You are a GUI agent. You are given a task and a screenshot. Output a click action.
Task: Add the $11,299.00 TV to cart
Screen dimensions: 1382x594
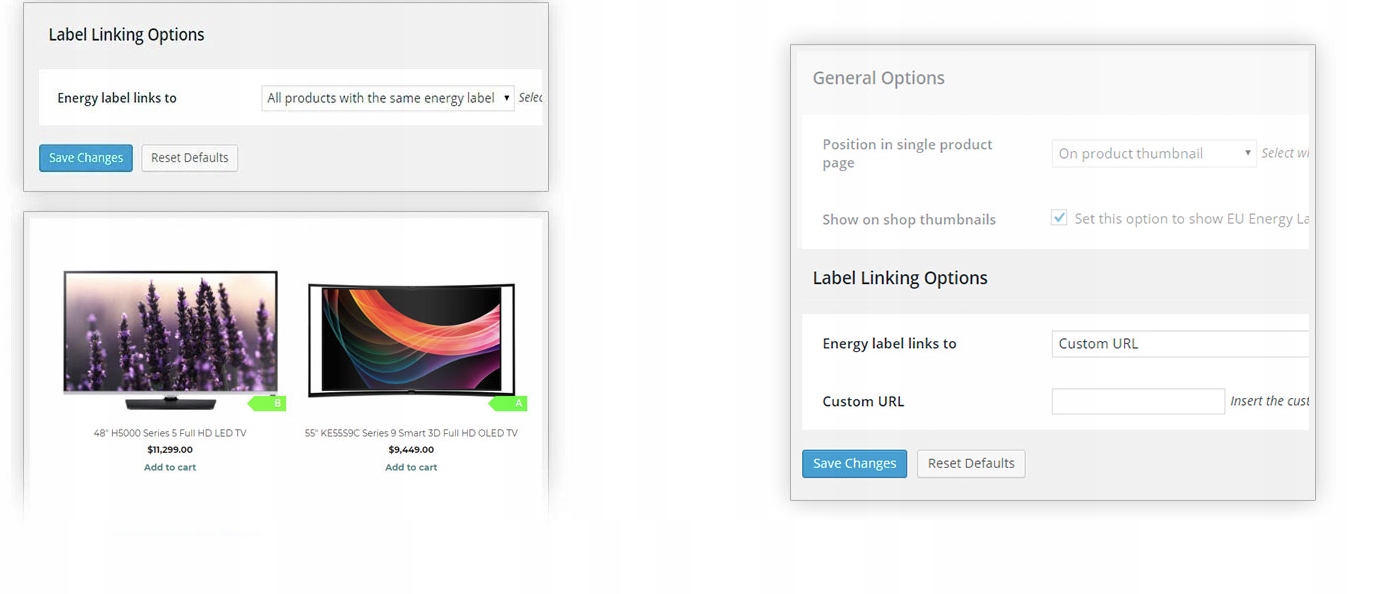(170, 467)
